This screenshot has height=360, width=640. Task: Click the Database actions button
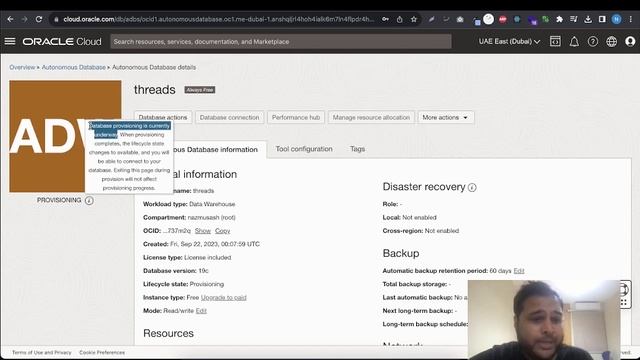coord(163,118)
